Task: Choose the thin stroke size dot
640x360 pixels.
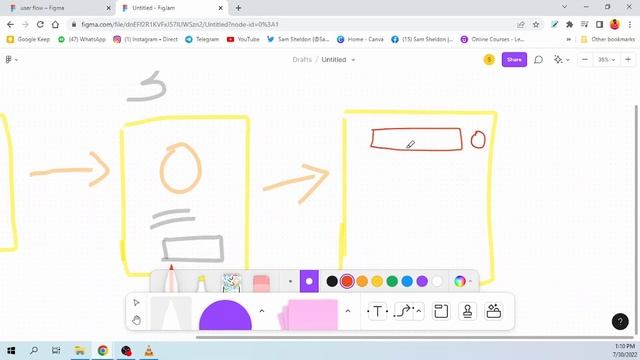Action: coord(290,281)
